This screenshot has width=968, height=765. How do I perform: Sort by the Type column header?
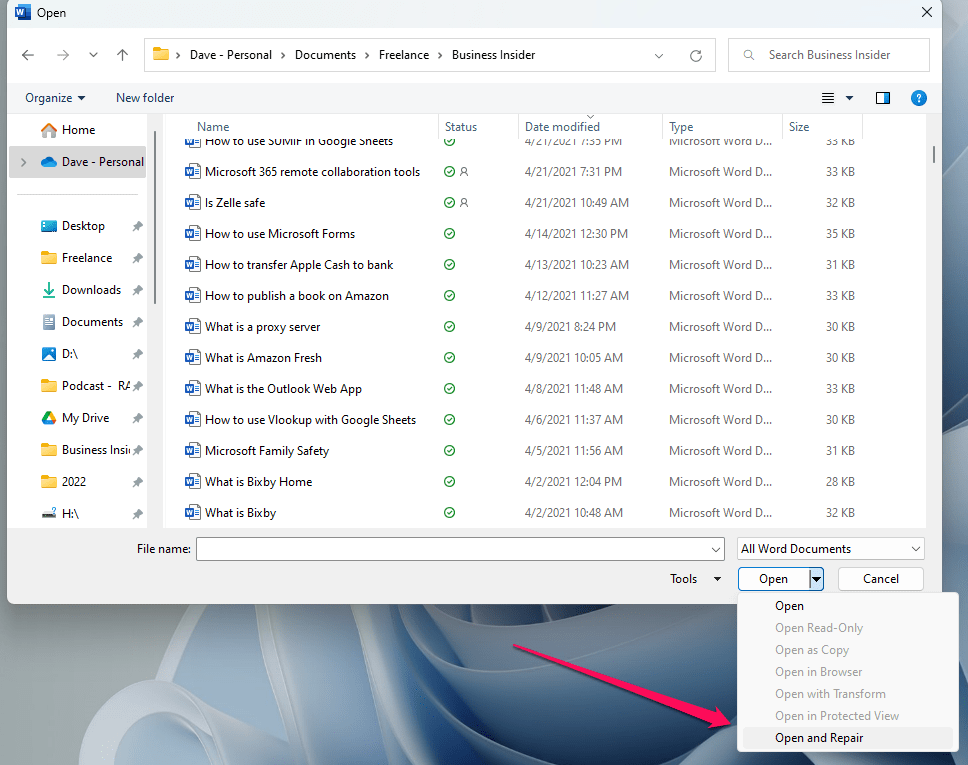click(681, 127)
